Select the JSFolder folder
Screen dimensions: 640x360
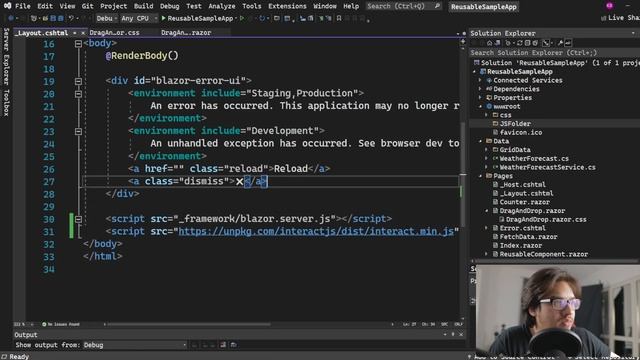[x=515, y=124]
